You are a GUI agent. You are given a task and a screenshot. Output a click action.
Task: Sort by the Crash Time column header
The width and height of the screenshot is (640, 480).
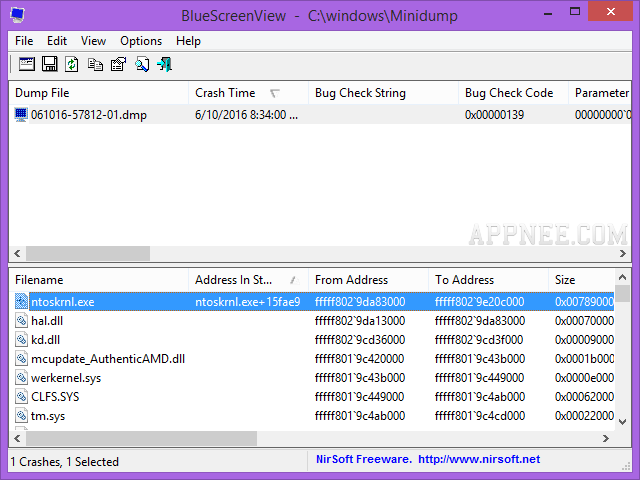[x=248, y=93]
